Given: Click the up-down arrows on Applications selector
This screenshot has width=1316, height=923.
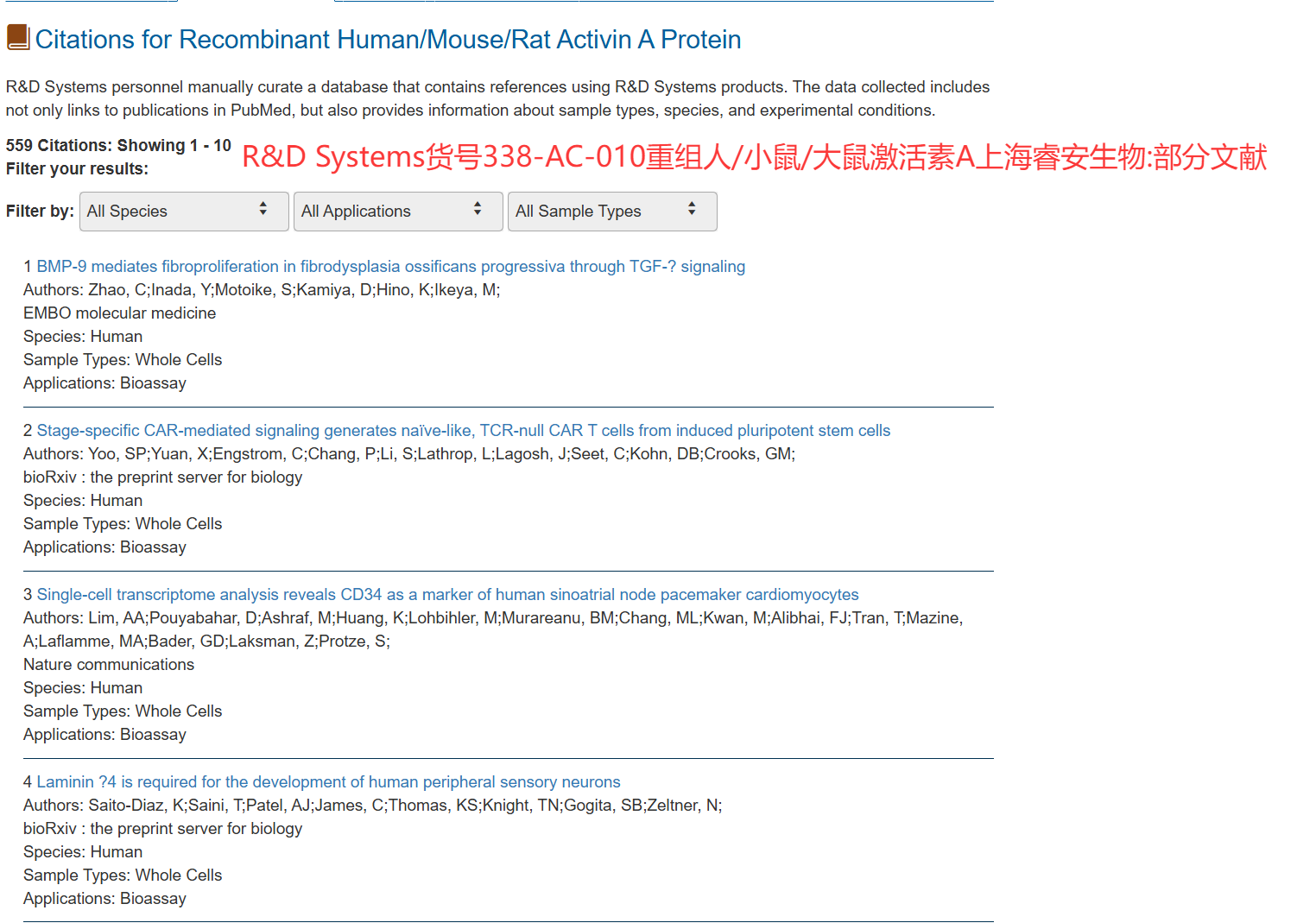Looking at the screenshot, I should click(478, 210).
